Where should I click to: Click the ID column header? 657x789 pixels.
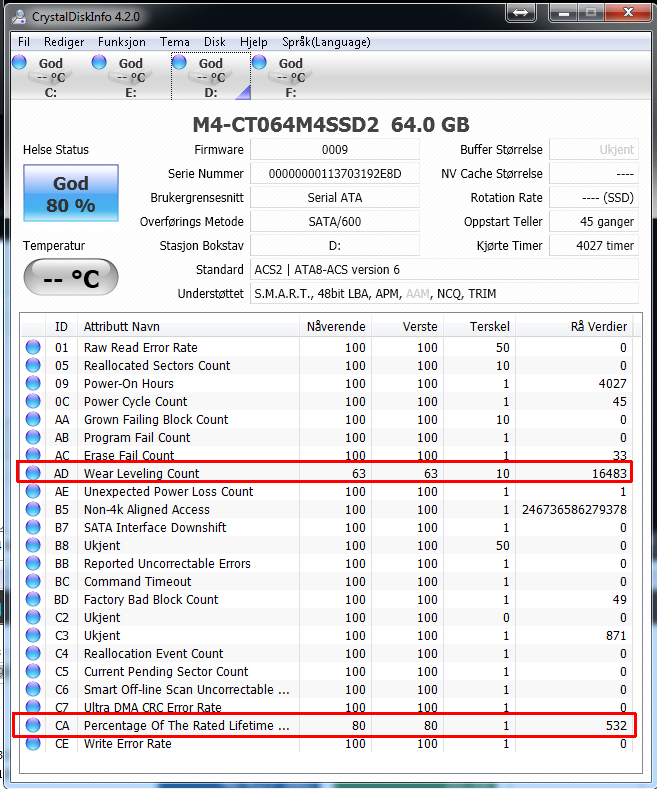[x=61, y=327]
